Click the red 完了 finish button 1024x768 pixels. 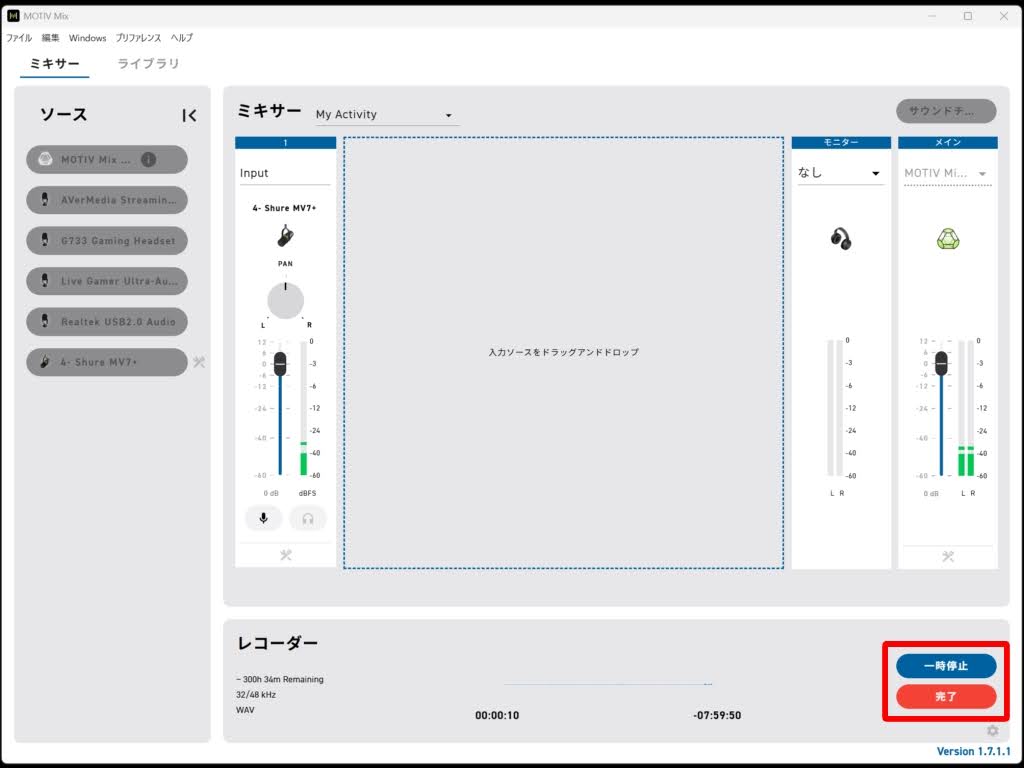[x=946, y=696]
